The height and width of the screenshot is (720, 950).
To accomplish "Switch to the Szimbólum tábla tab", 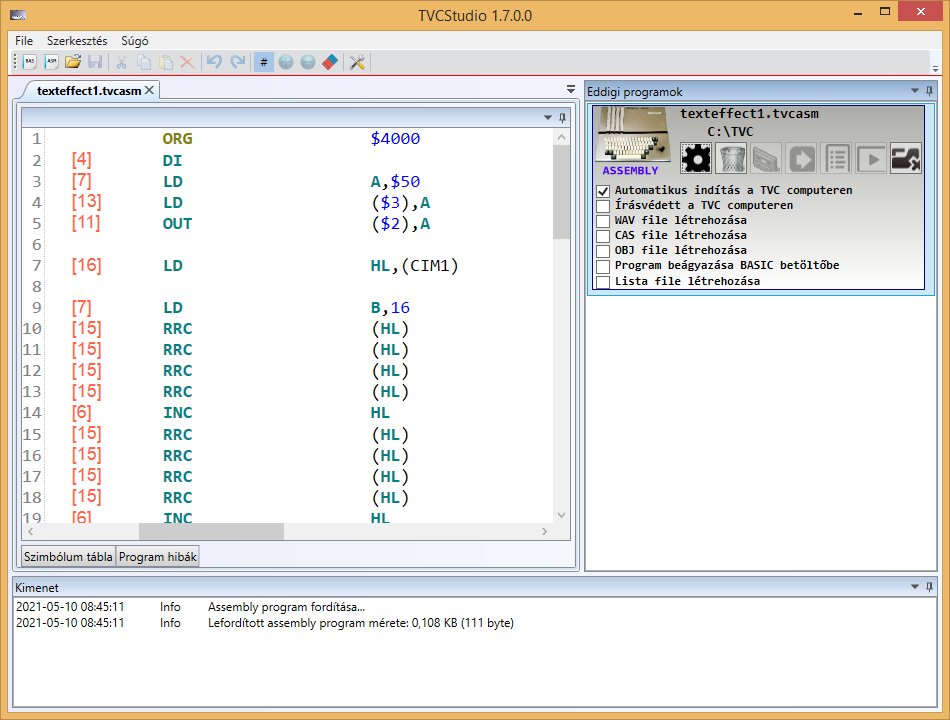I will (x=68, y=557).
